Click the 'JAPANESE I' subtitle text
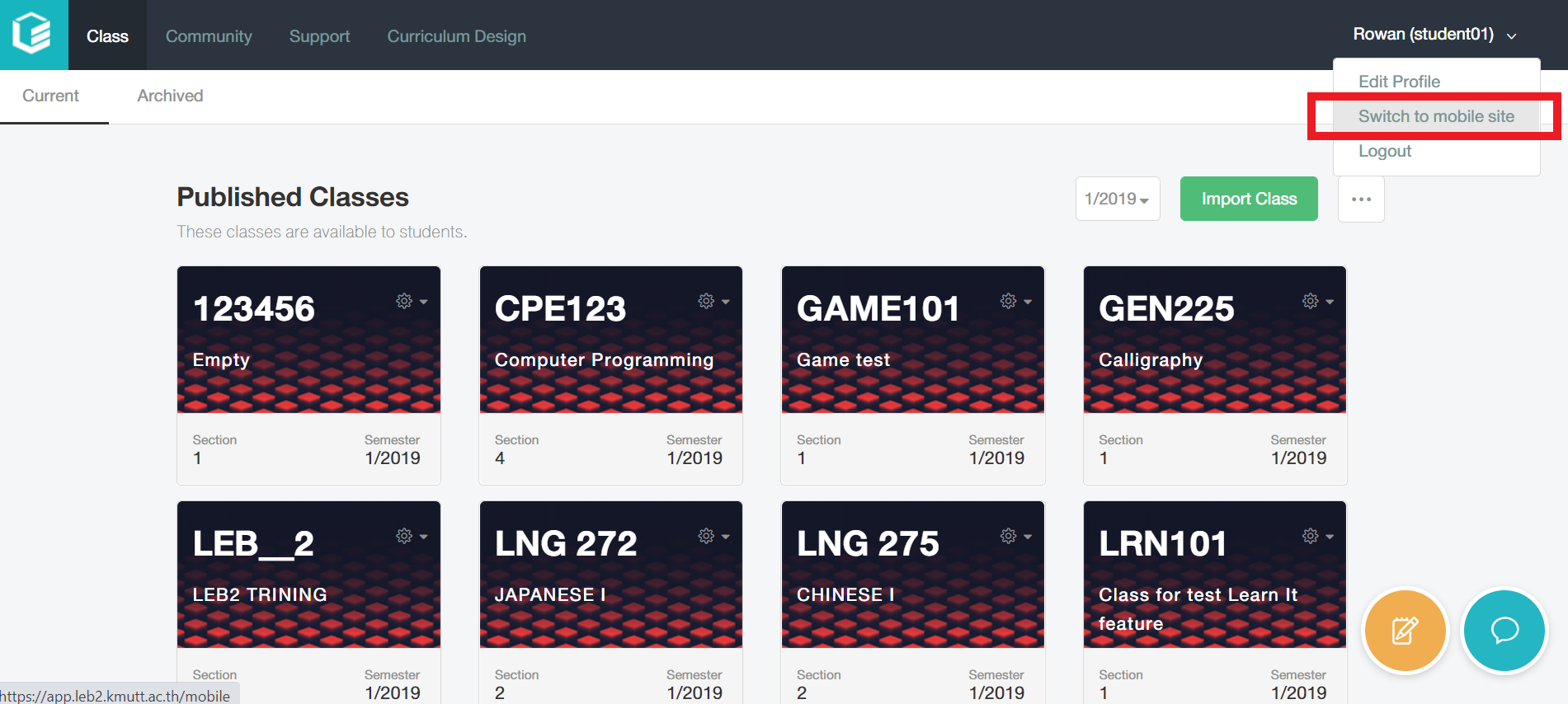The image size is (1568, 704). pos(550,594)
